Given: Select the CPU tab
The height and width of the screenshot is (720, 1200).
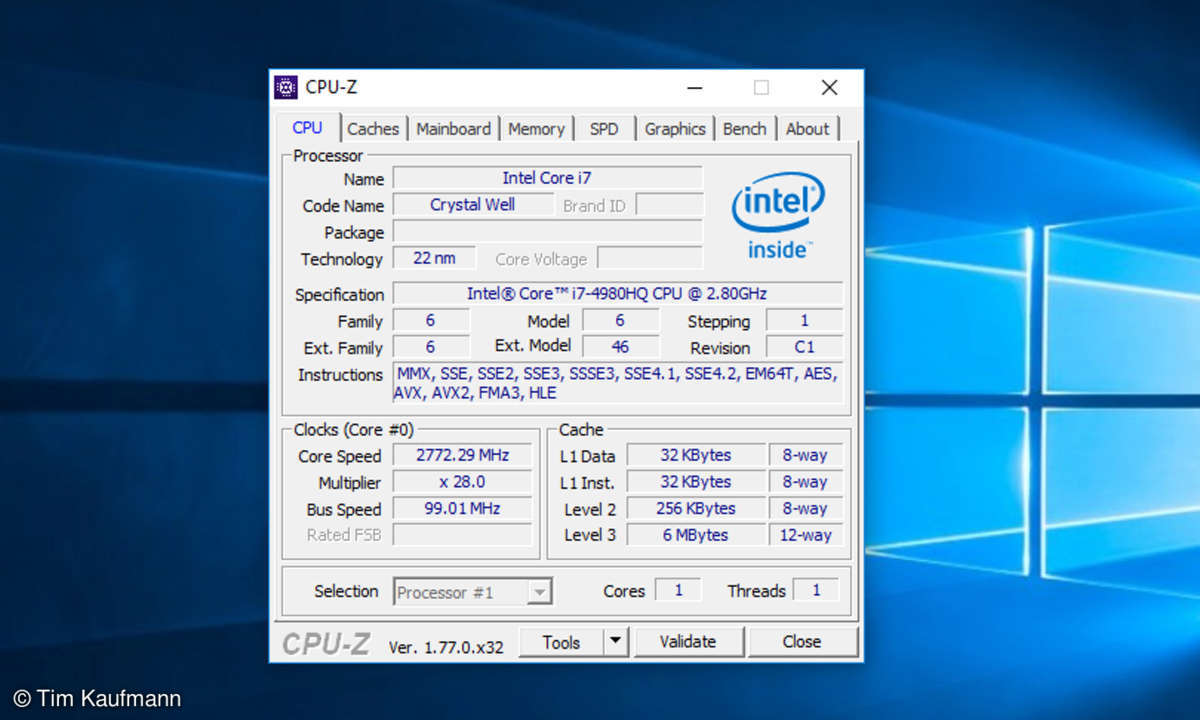Looking at the screenshot, I should click(x=307, y=128).
